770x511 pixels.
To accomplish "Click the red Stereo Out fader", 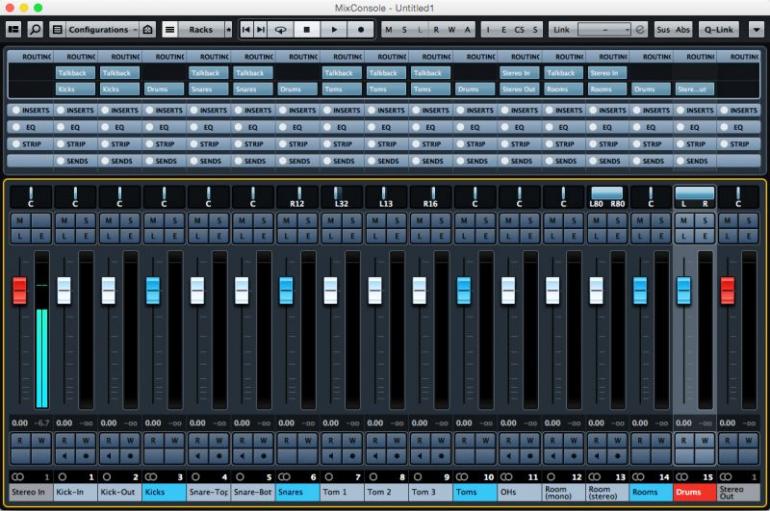I will (x=727, y=291).
